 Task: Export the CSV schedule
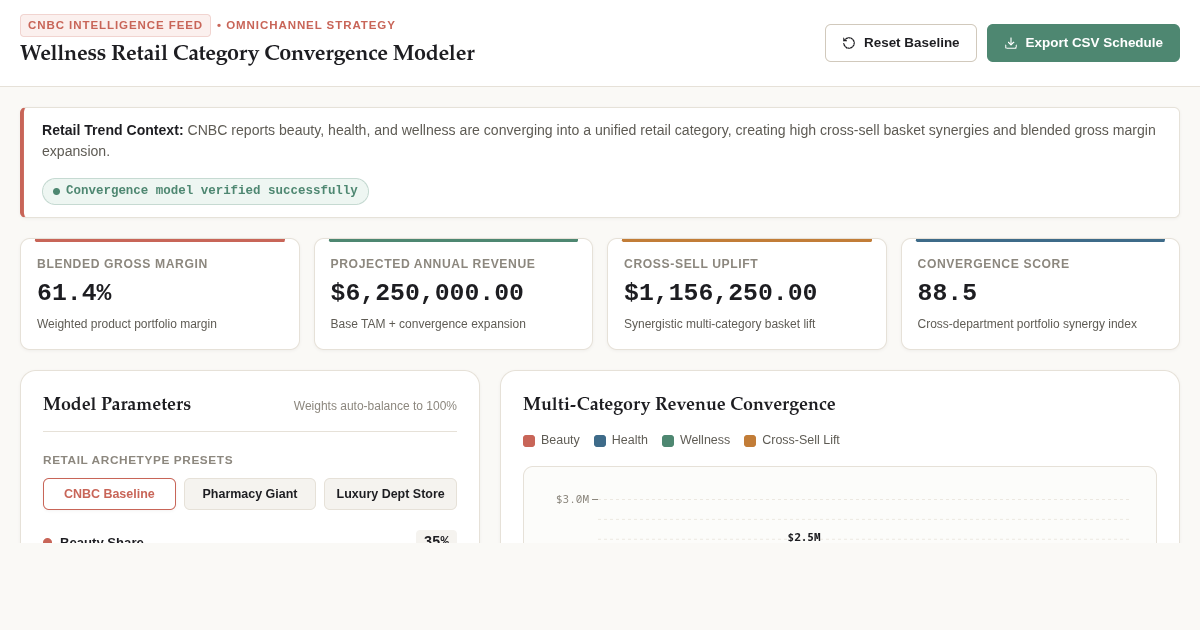coord(1083,43)
